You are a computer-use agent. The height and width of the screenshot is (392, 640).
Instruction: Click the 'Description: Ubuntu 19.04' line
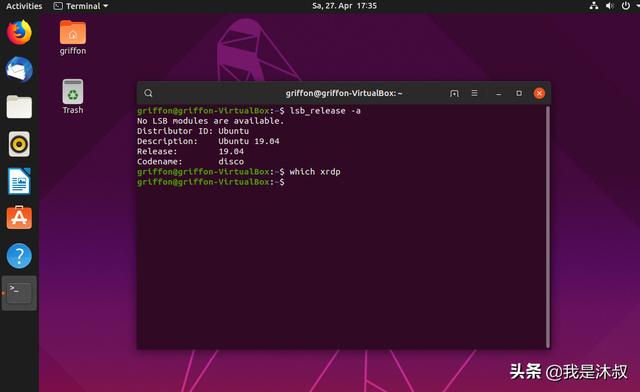point(208,141)
